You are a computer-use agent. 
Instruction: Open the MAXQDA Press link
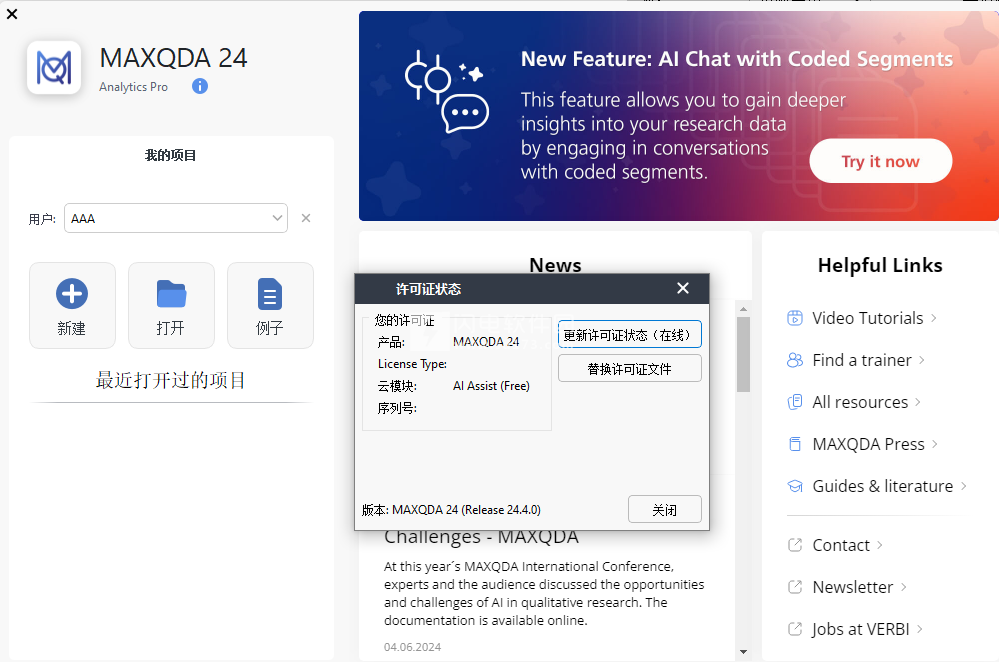(868, 444)
